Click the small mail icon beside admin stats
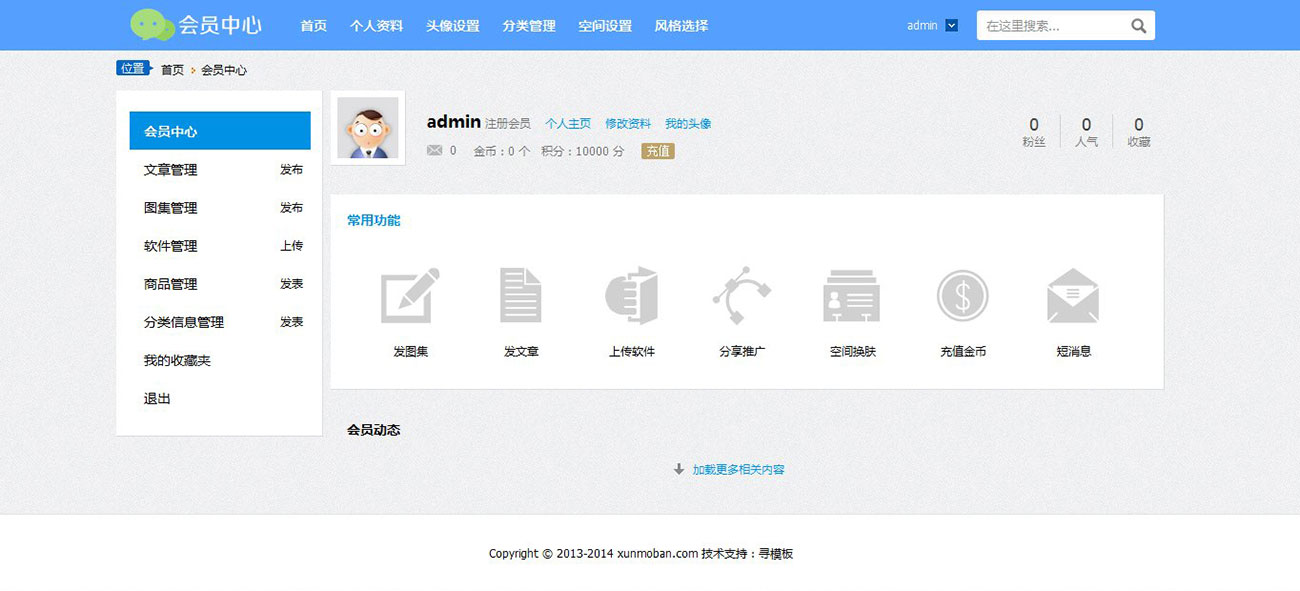1300x591 pixels. point(434,151)
